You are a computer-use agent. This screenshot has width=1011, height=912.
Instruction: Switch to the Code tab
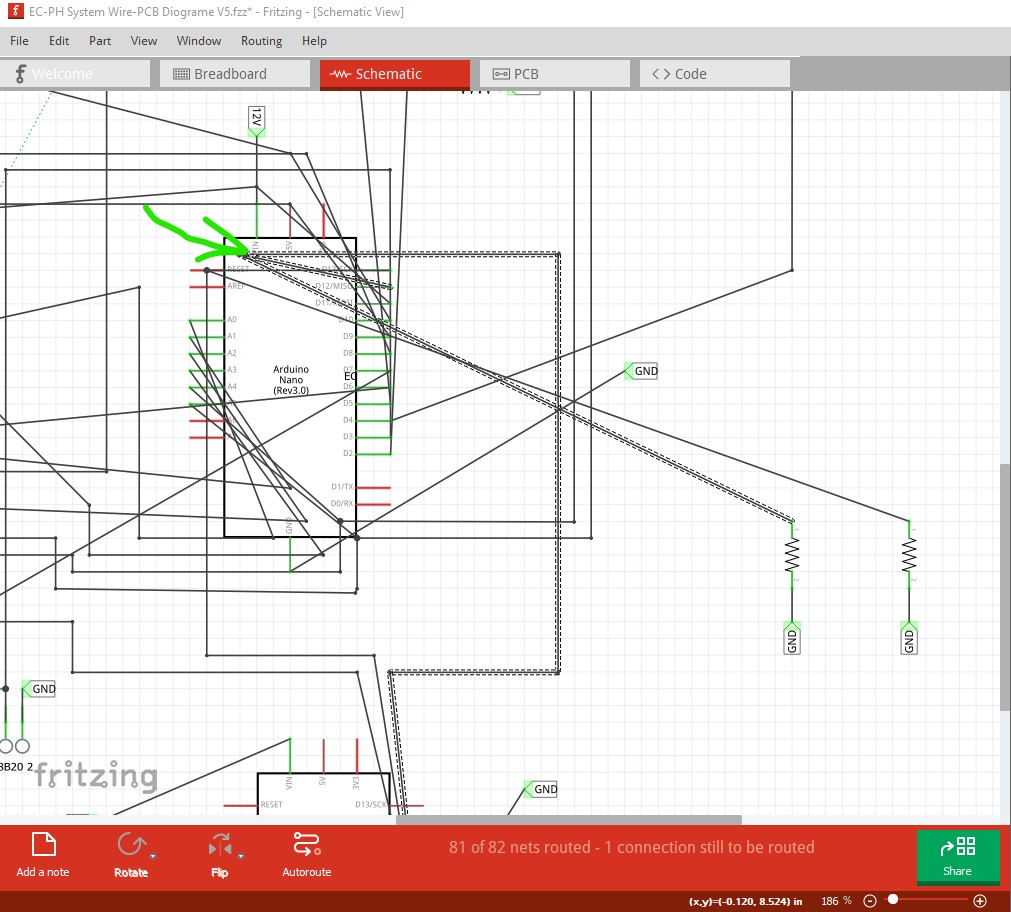(x=714, y=74)
